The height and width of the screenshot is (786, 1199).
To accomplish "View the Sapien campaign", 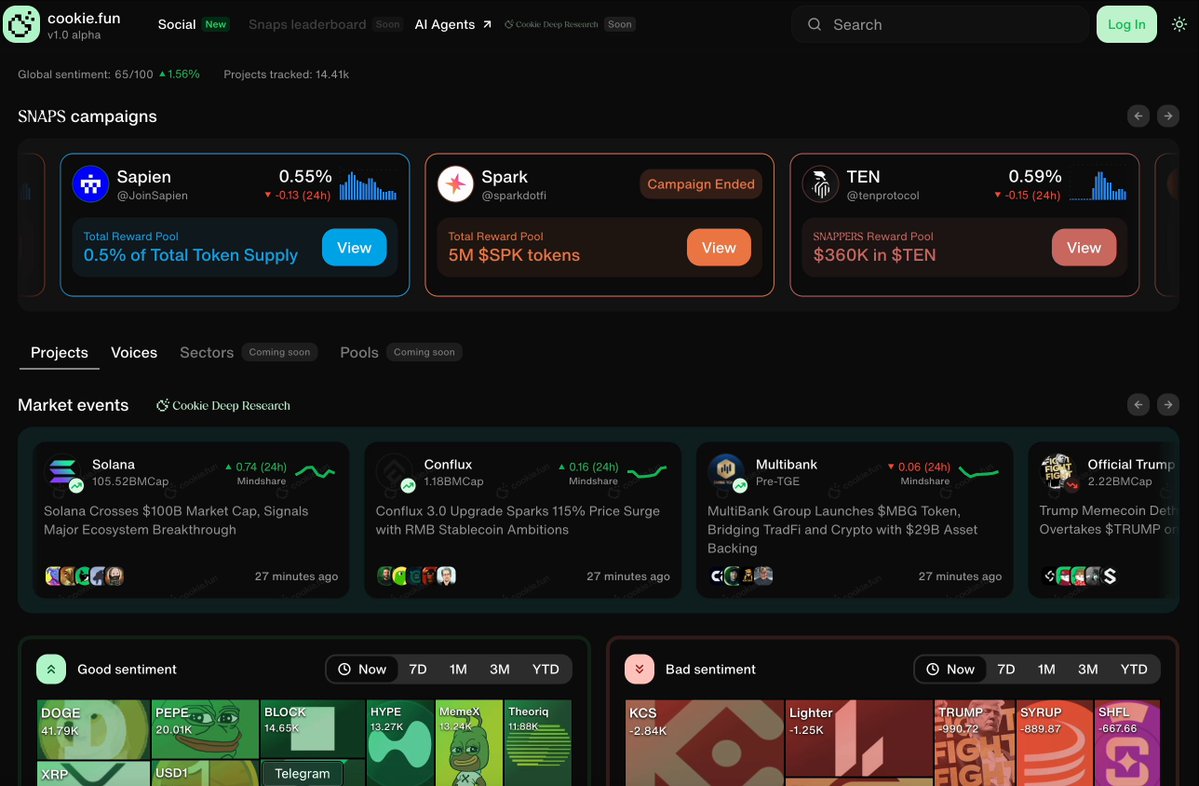I will pyautogui.click(x=354, y=247).
